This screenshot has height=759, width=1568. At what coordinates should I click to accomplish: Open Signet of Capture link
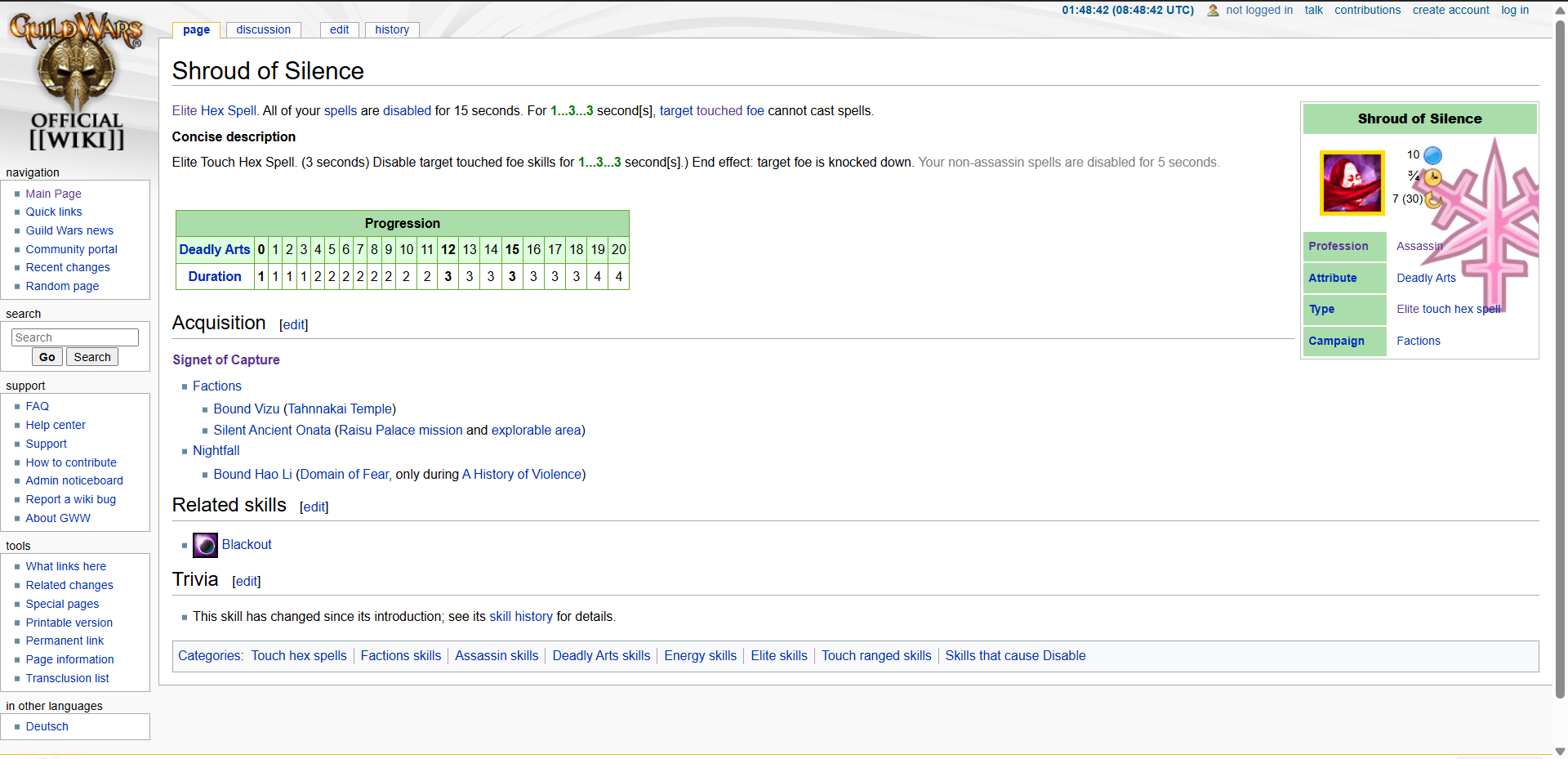coord(226,360)
